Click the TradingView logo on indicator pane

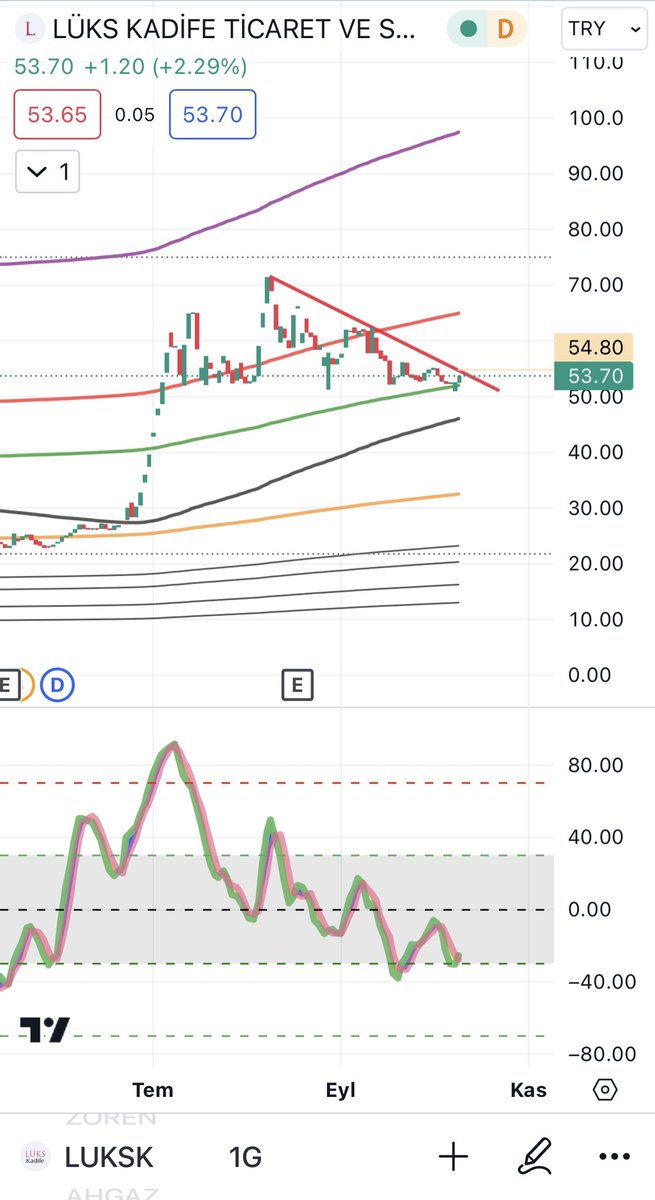coord(45,1029)
